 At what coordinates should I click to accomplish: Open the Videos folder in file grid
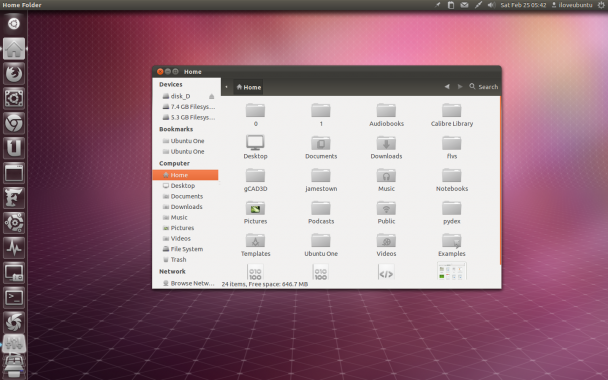[386, 245]
